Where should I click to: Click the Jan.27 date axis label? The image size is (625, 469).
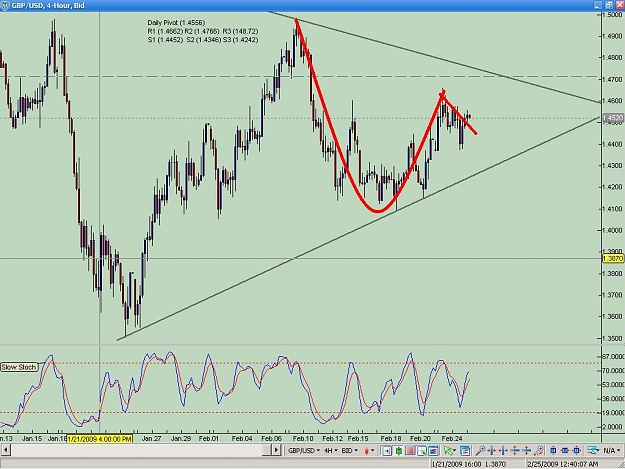[x=151, y=438]
